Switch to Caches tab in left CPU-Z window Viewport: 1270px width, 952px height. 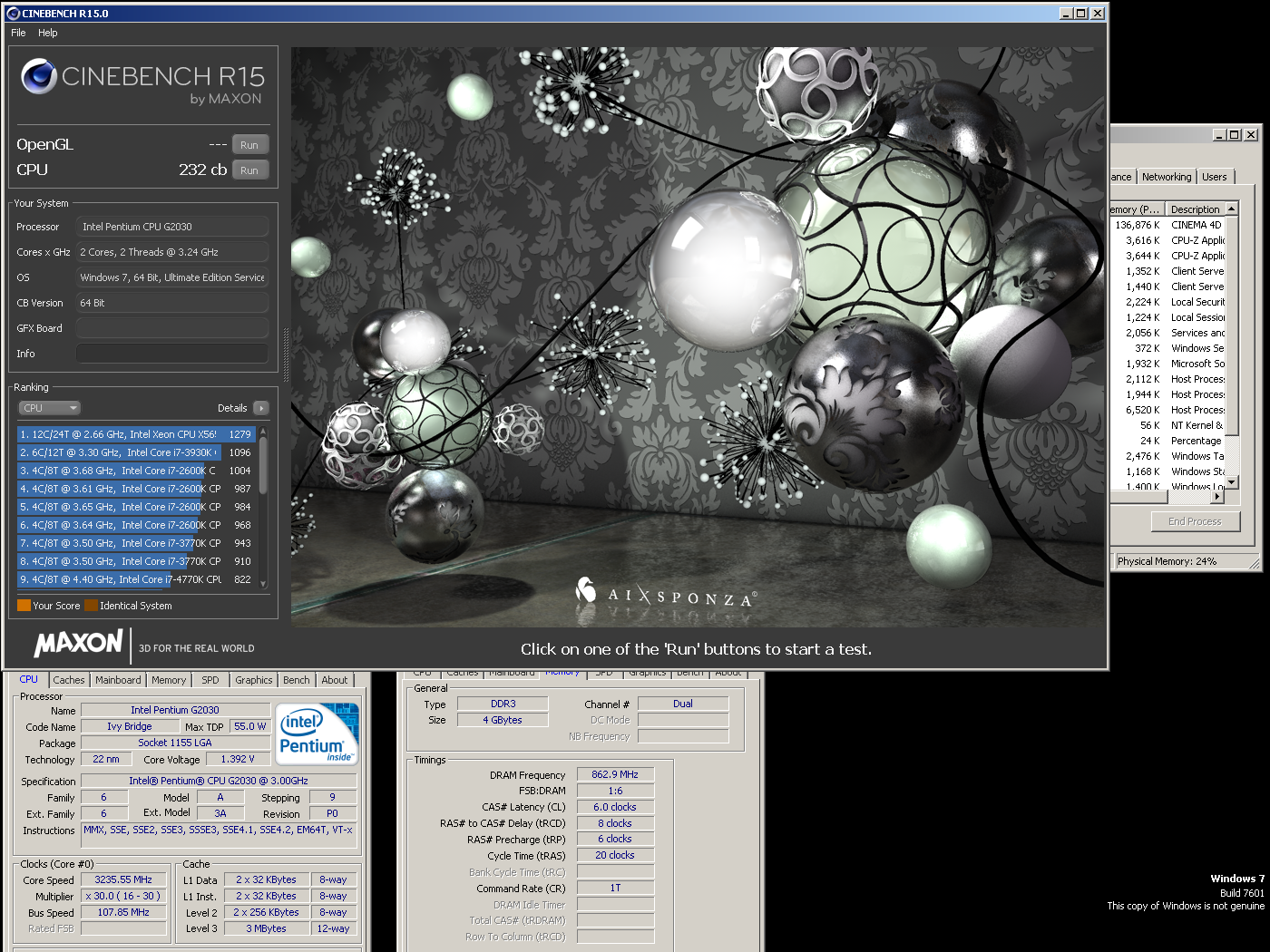coord(69,680)
